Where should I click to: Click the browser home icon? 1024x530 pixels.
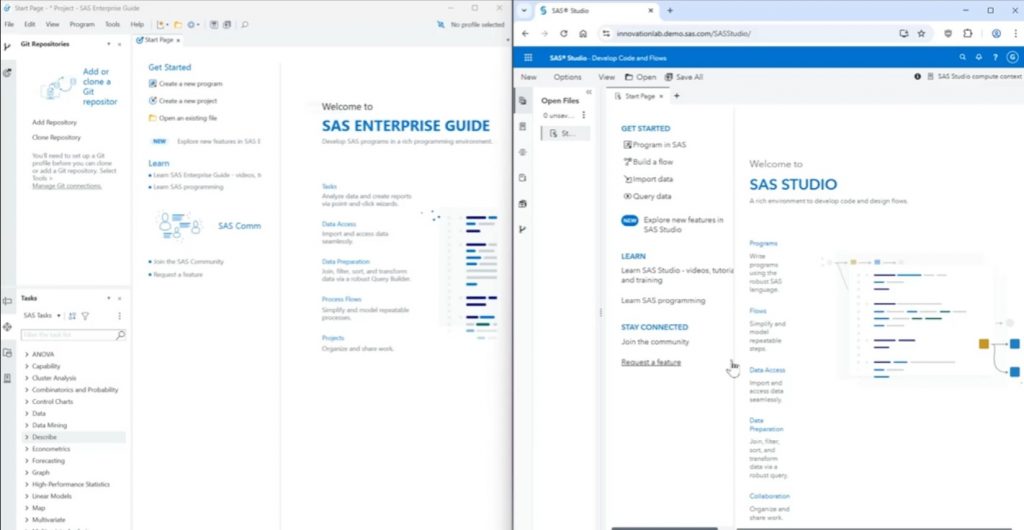[583, 33]
